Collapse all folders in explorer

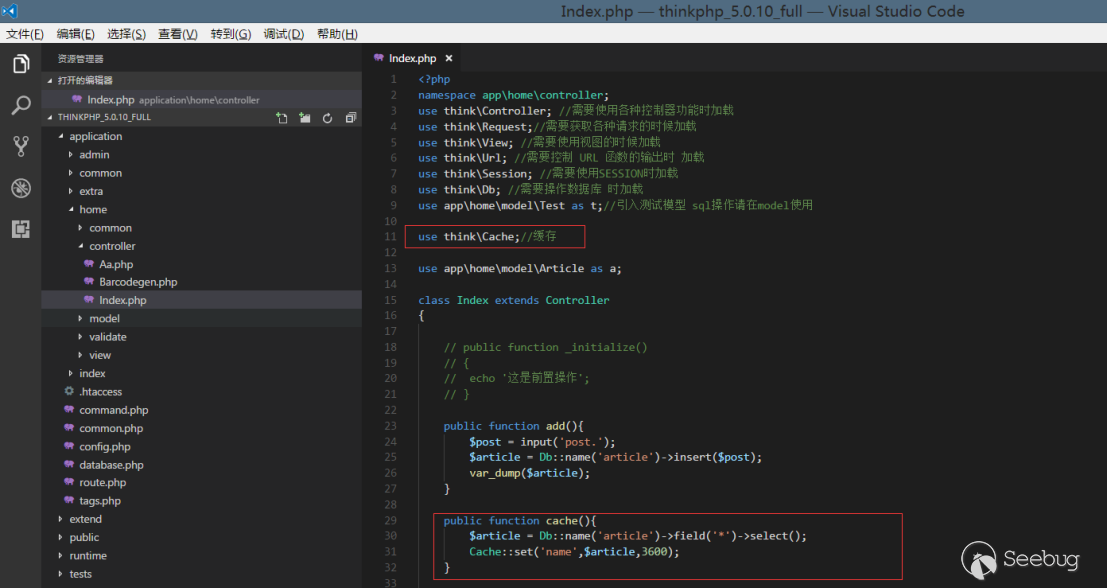[350, 118]
